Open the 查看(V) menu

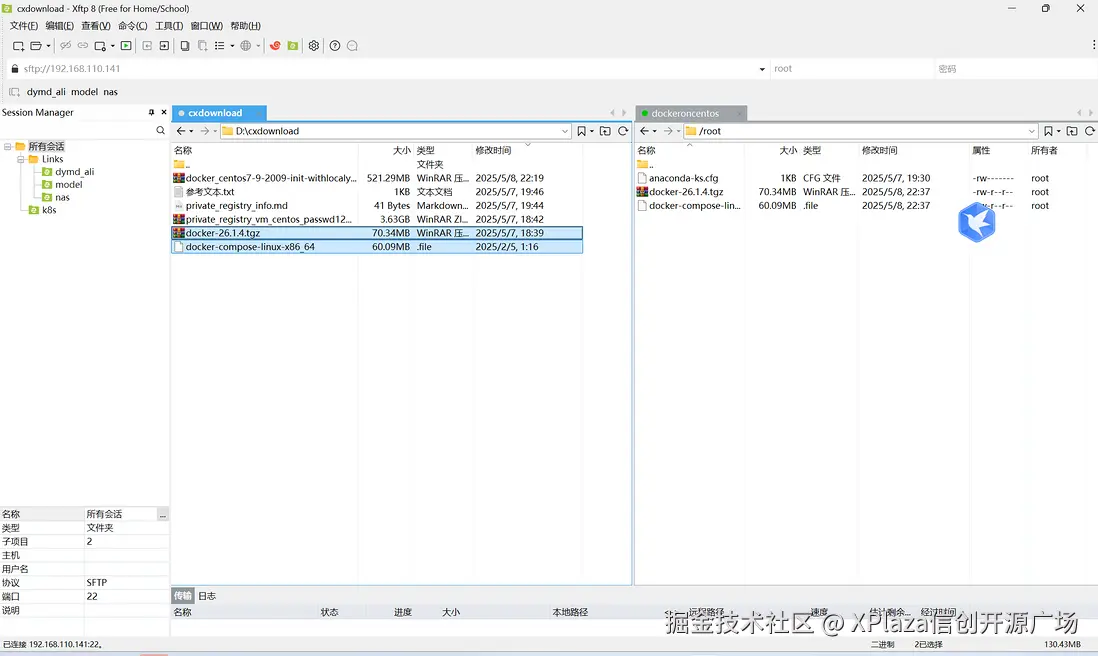(x=96, y=26)
